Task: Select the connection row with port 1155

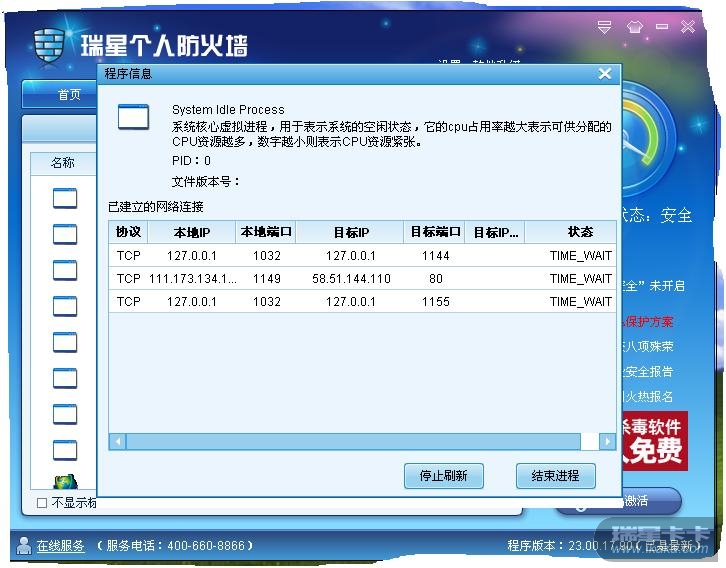Action: [363, 302]
